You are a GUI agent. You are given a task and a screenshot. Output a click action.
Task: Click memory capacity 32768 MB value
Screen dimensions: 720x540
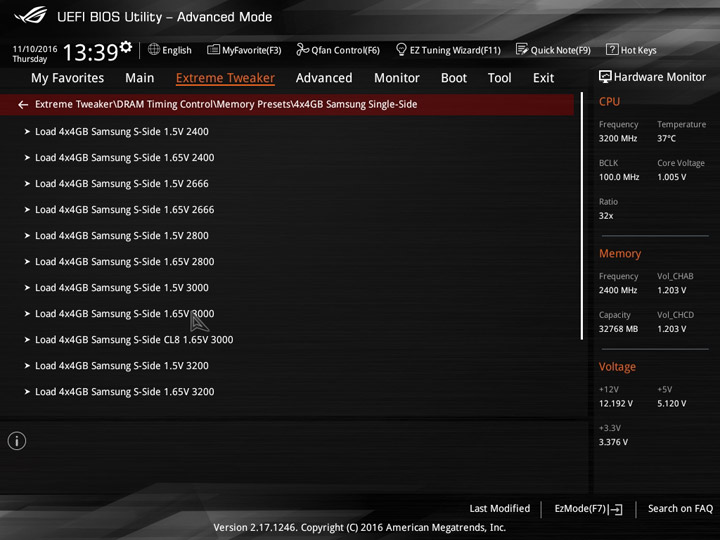618,329
